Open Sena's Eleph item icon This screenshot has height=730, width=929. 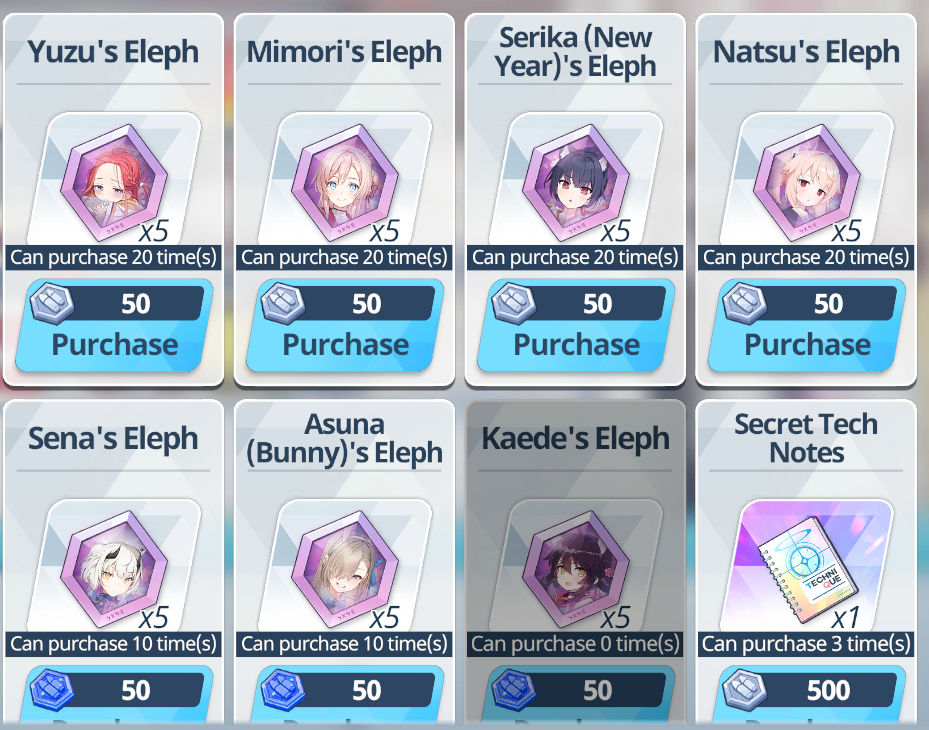114,568
